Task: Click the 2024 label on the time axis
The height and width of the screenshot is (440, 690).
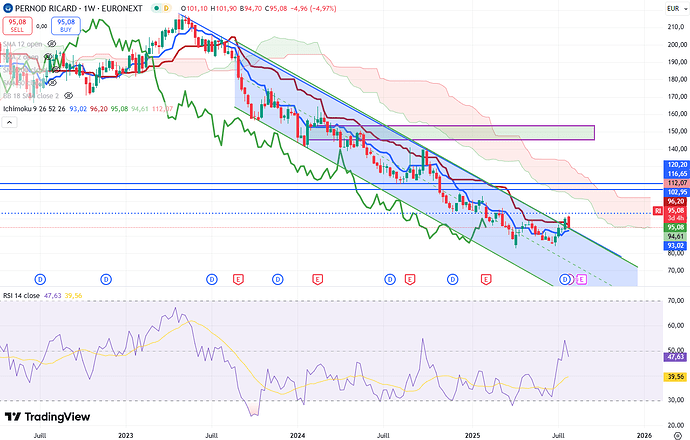Action: point(297,434)
